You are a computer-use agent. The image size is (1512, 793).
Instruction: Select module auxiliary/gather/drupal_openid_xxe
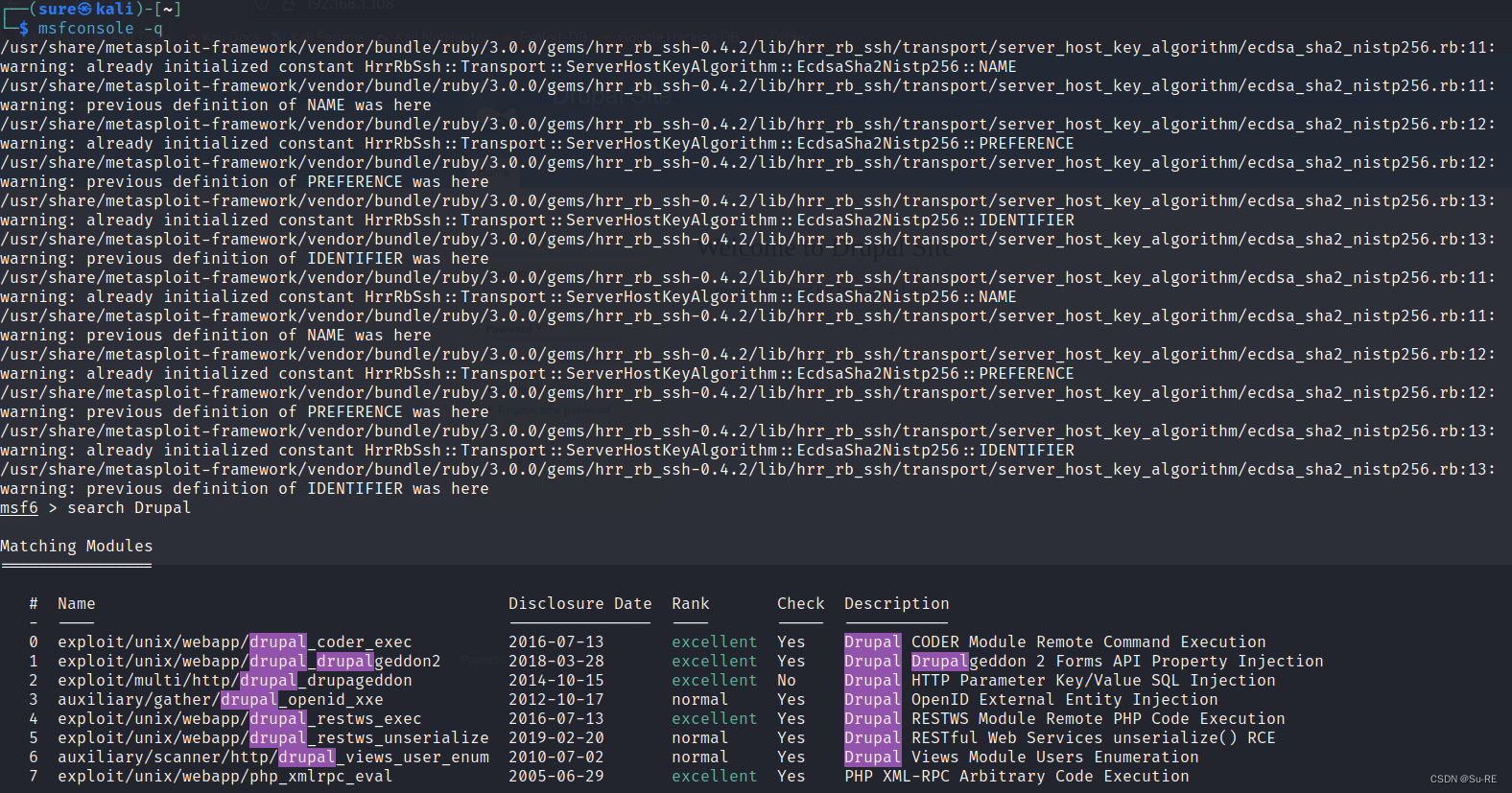click(221, 699)
